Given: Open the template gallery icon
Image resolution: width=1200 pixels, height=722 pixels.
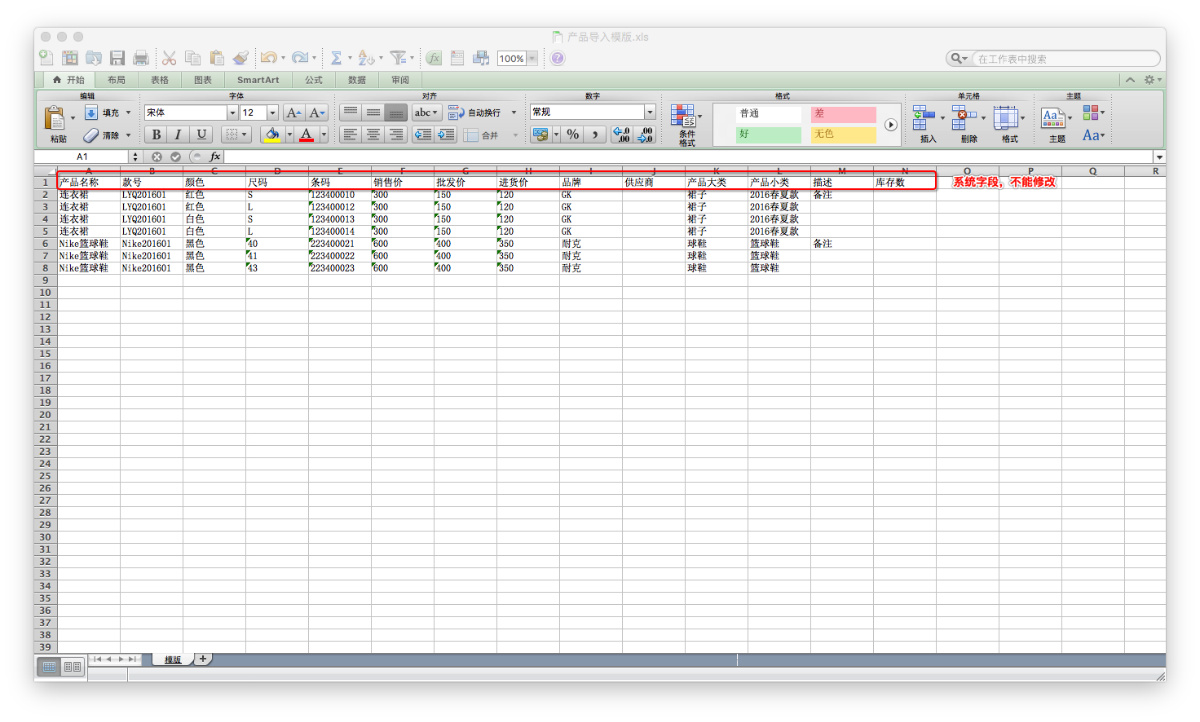Looking at the screenshot, I should pyautogui.click(x=70, y=58).
